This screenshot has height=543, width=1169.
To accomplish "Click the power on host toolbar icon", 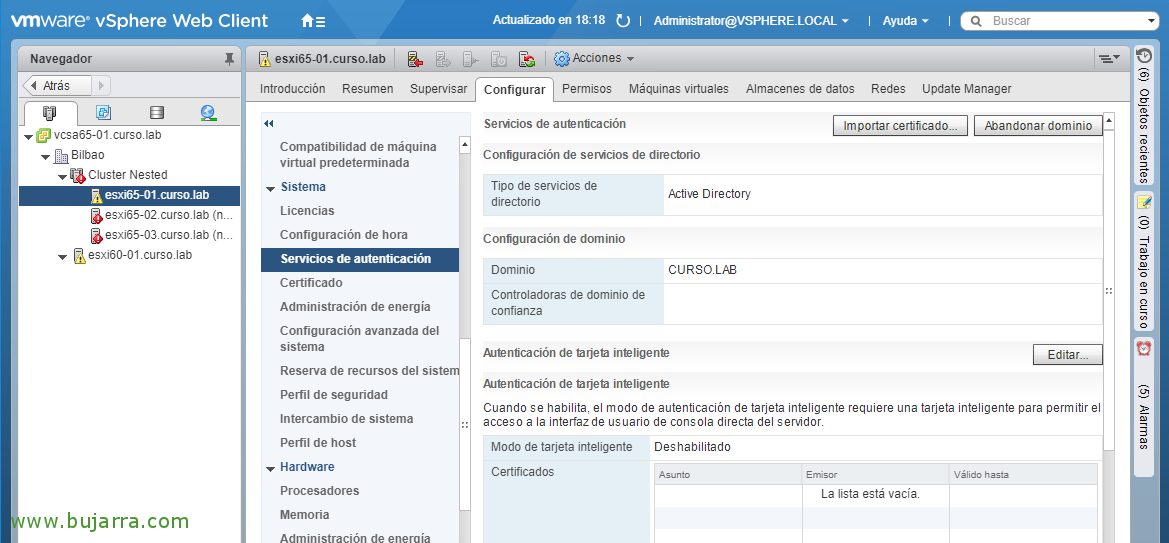I will (471, 59).
